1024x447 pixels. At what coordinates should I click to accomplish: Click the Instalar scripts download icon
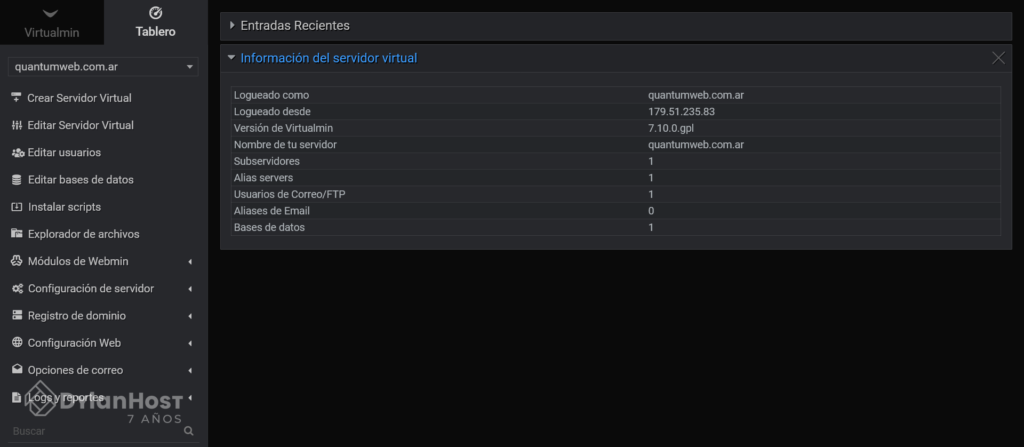tap(16, 207)
